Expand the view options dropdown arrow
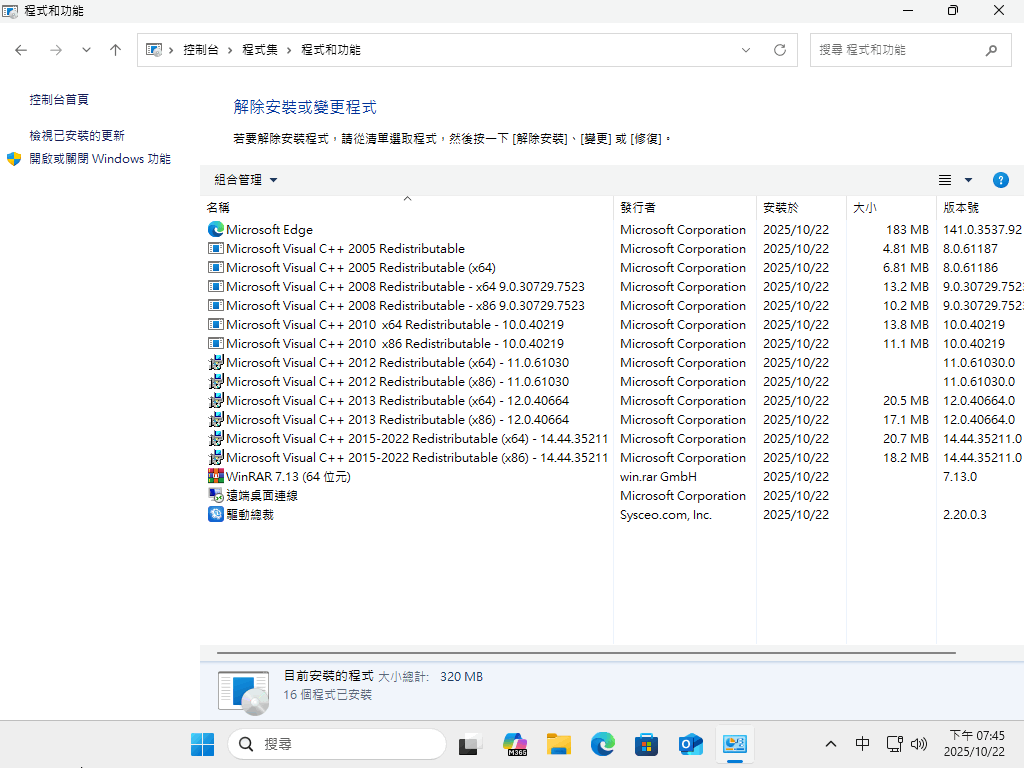This screenshot has width=1024, height=768. tap(968, 180)
